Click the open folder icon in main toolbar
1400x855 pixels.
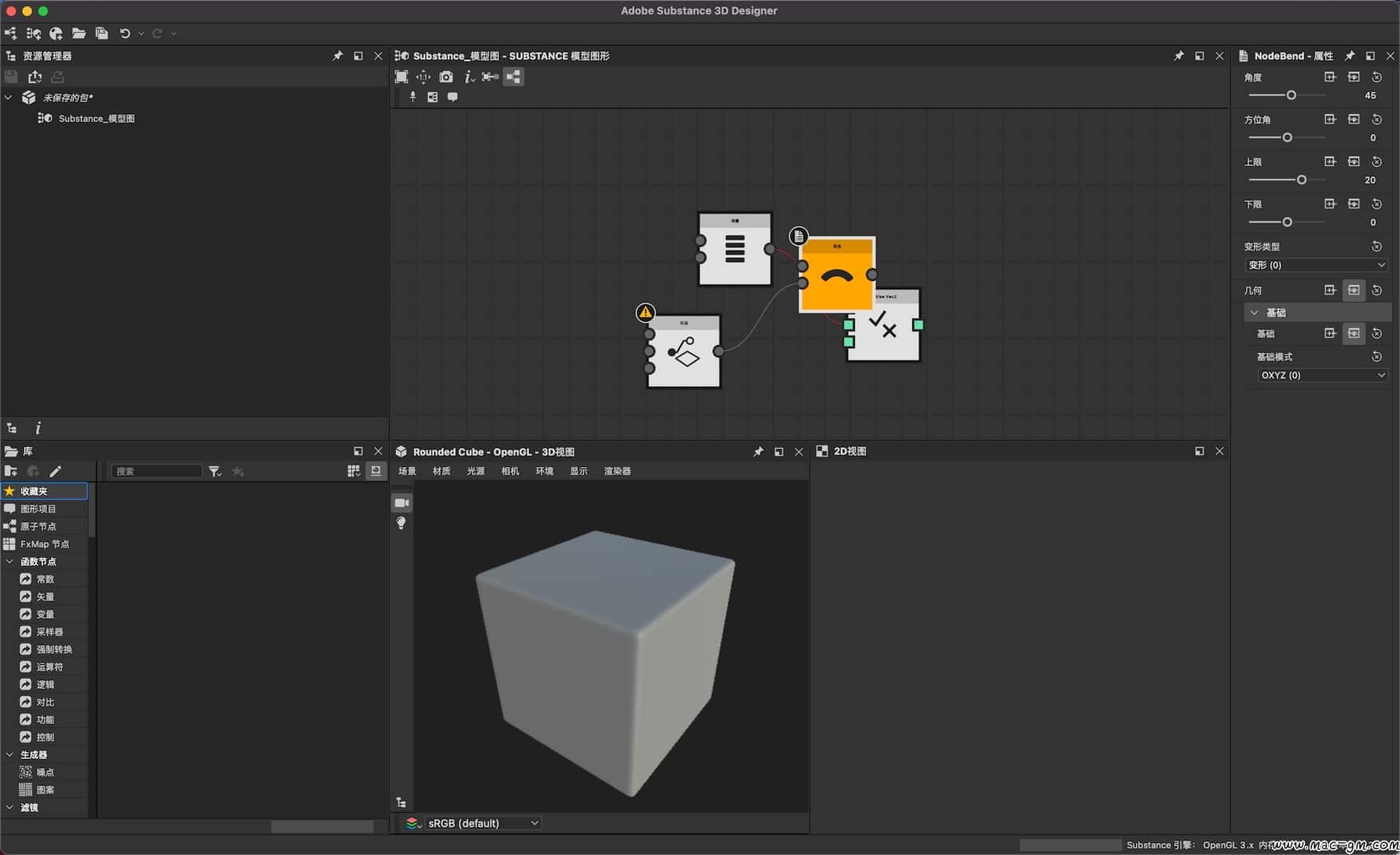pyautogui.click(x=78, y=34)
